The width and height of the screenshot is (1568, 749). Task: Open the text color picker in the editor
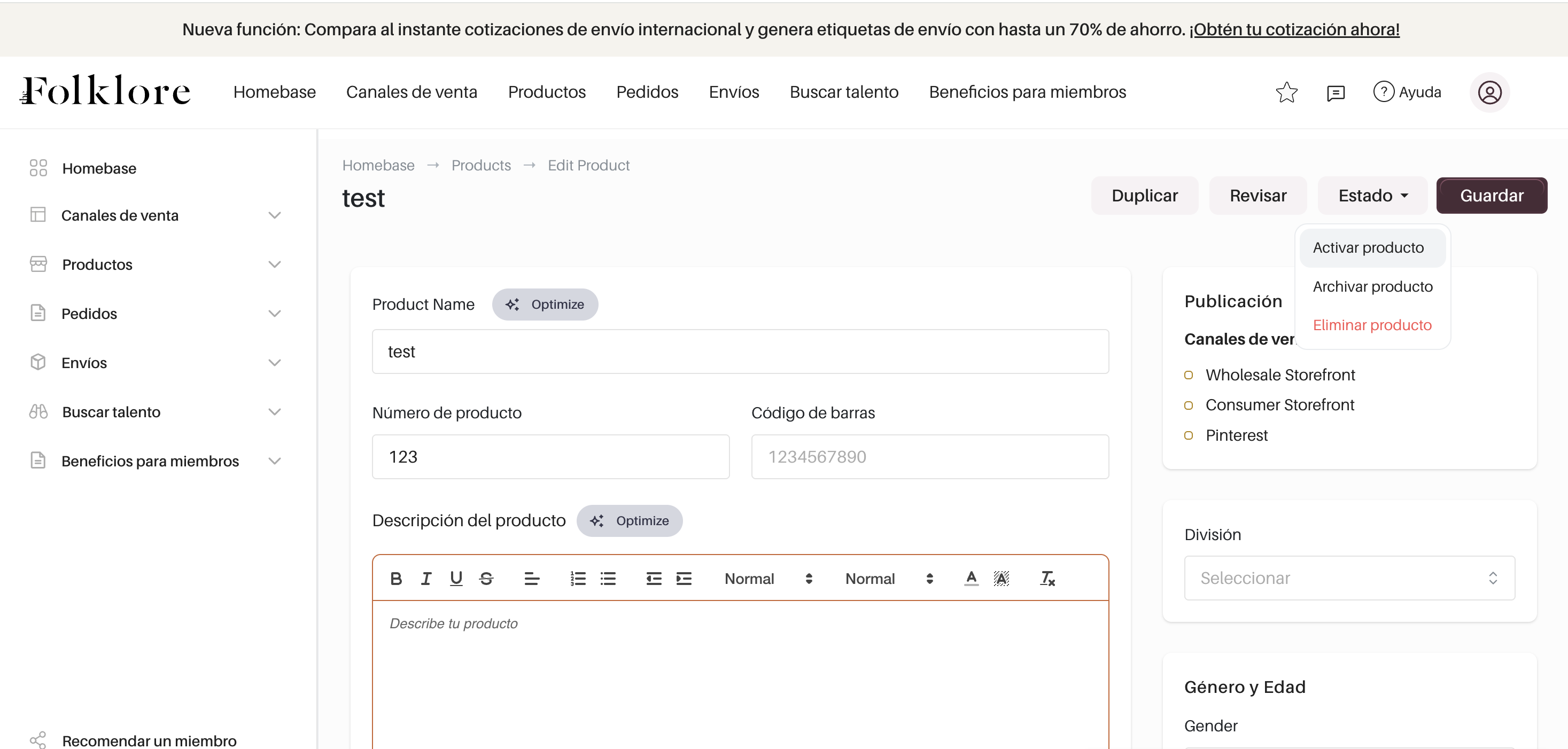click(x=971, y=578)
